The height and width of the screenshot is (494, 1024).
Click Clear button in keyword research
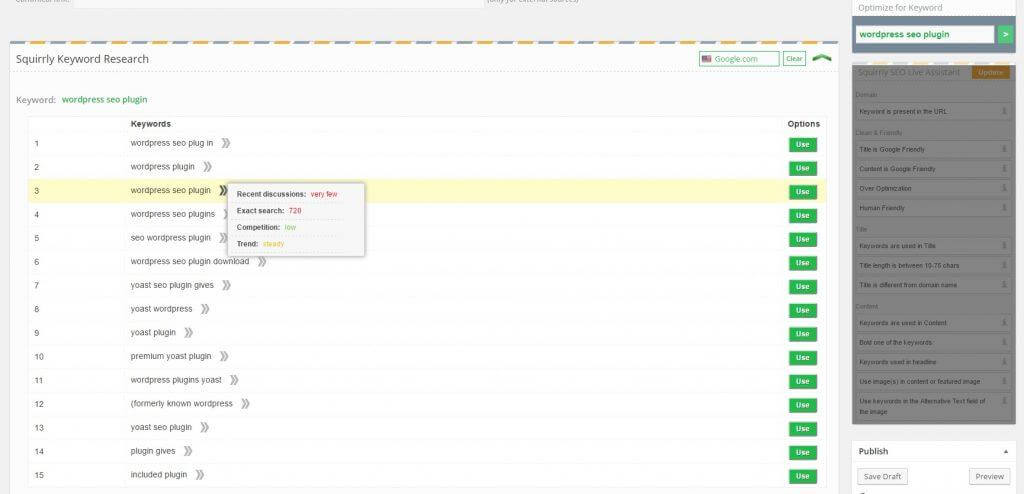794,59
